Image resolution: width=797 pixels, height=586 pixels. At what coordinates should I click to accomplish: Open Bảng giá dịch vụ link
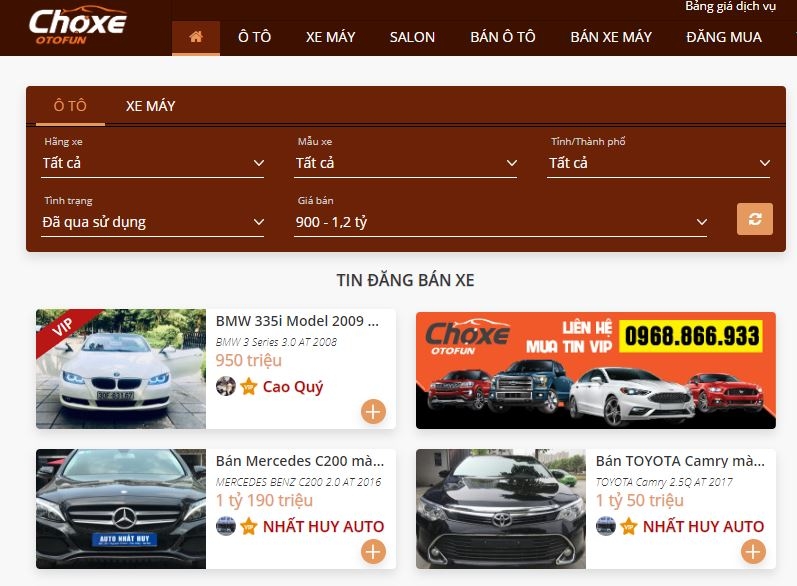(730, 6)
